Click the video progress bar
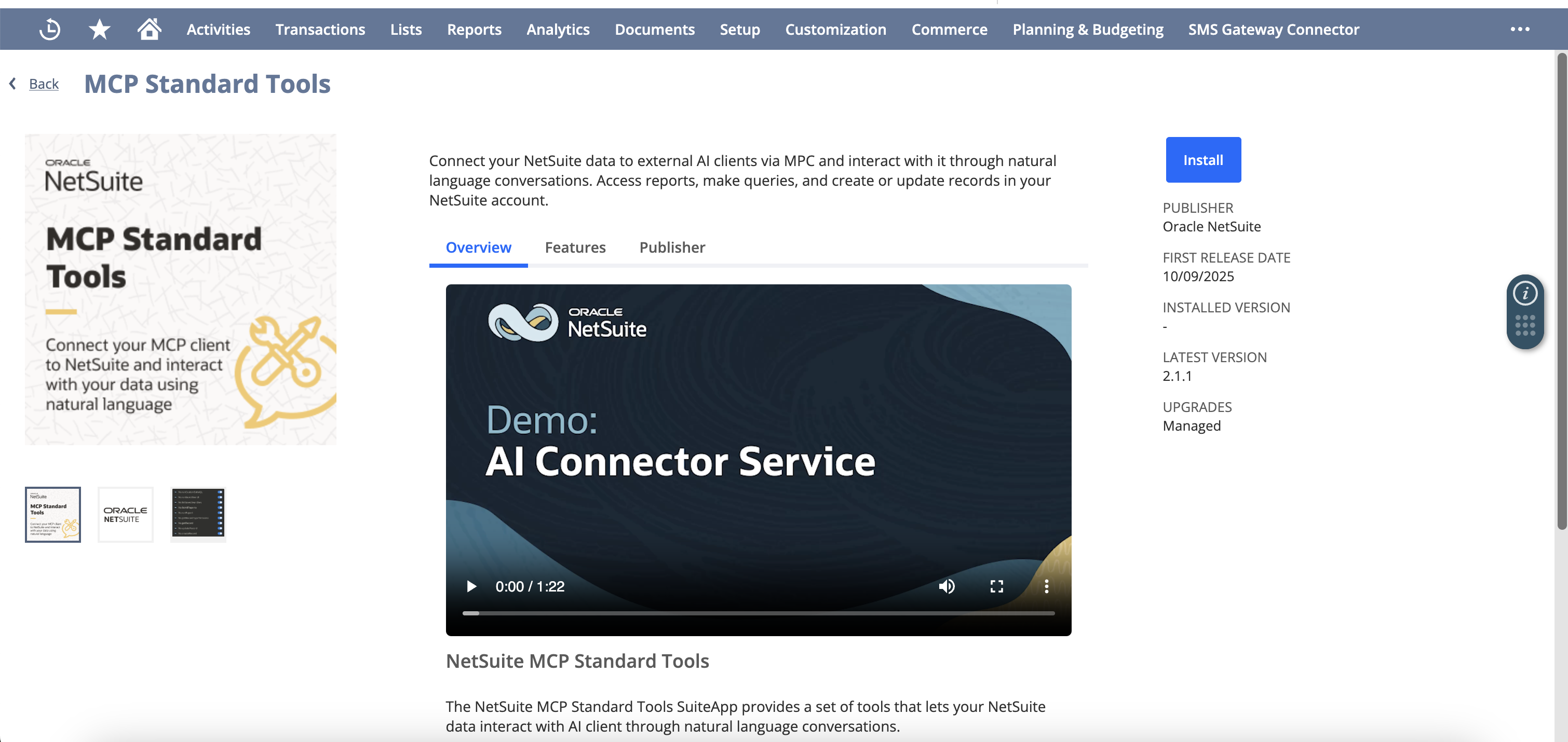This screenshot has height=742, width=1568. 759,613
